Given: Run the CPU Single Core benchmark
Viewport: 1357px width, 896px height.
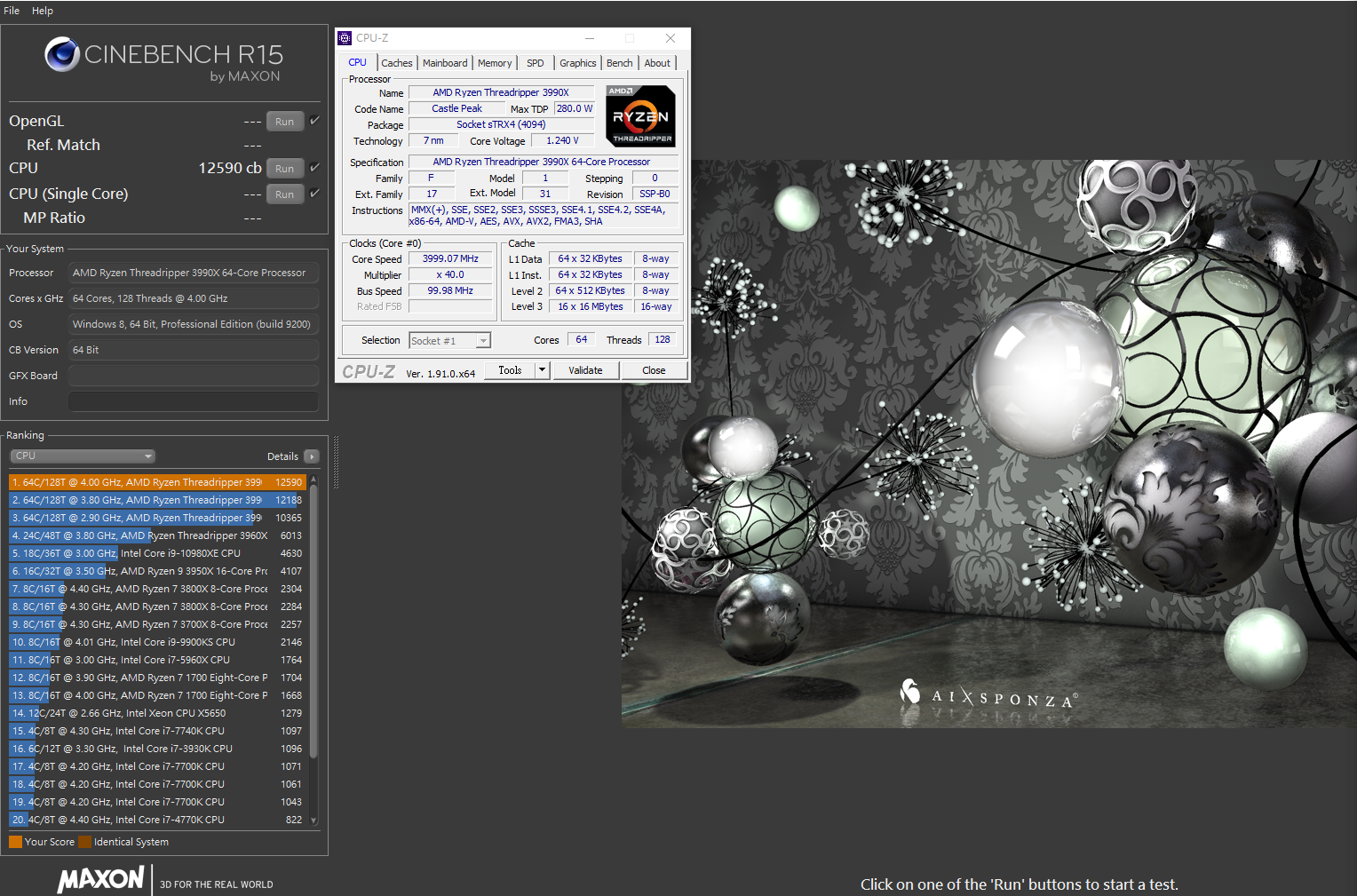Looking at the screenshot, I should pos(284,194).
